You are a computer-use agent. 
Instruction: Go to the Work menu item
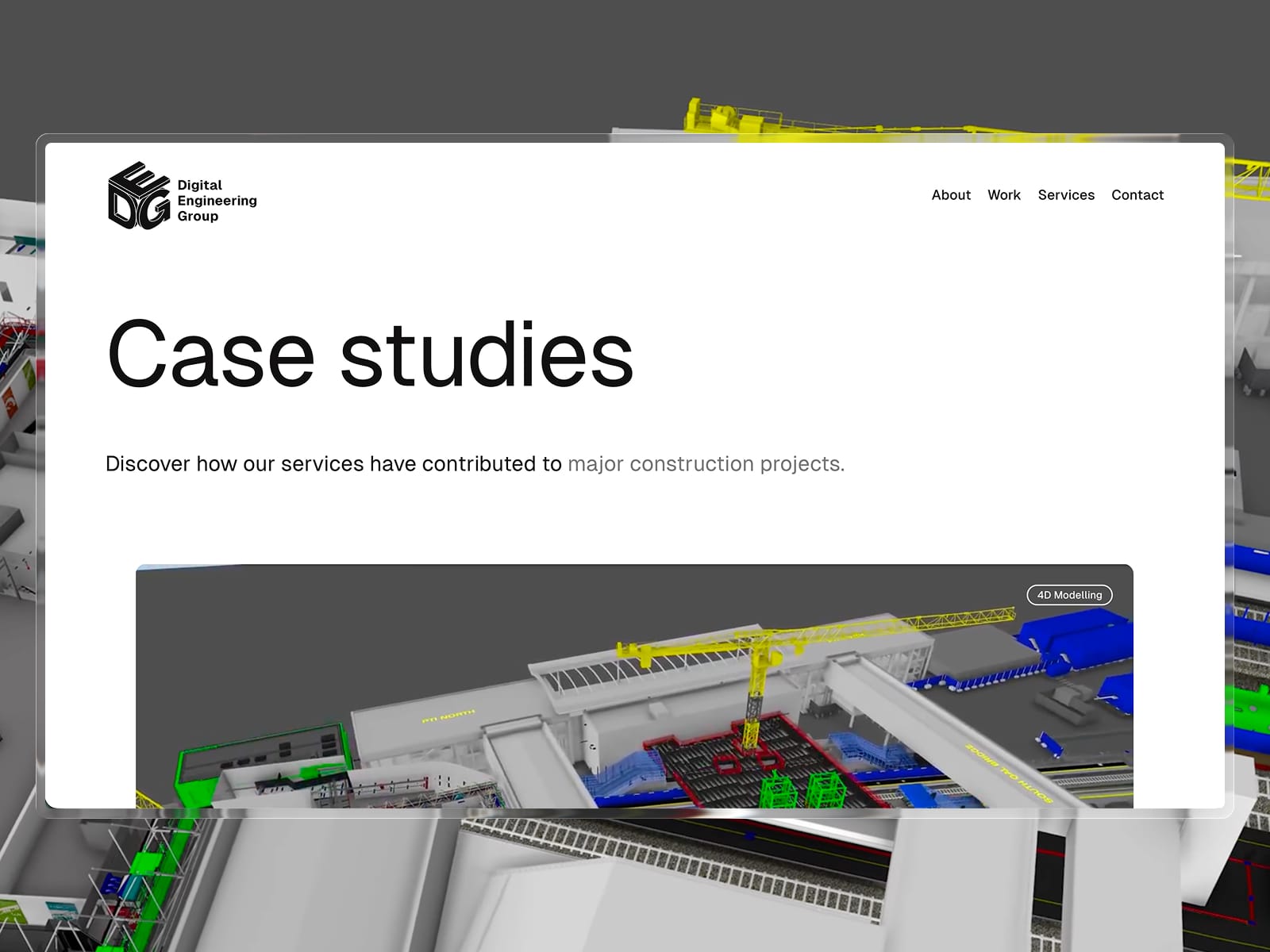point(1004,195)
